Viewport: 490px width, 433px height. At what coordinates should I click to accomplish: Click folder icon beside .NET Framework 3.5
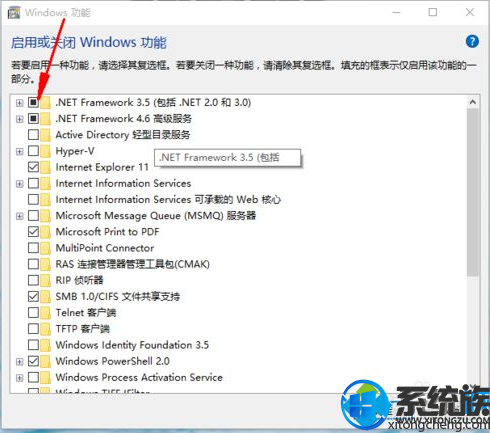click(46, 102)
